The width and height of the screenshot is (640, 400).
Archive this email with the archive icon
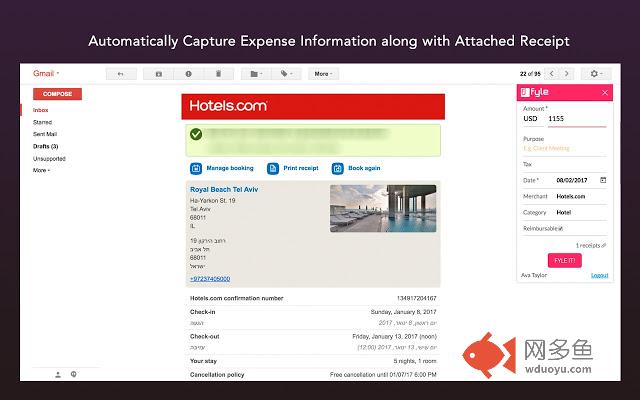(160, 74)
